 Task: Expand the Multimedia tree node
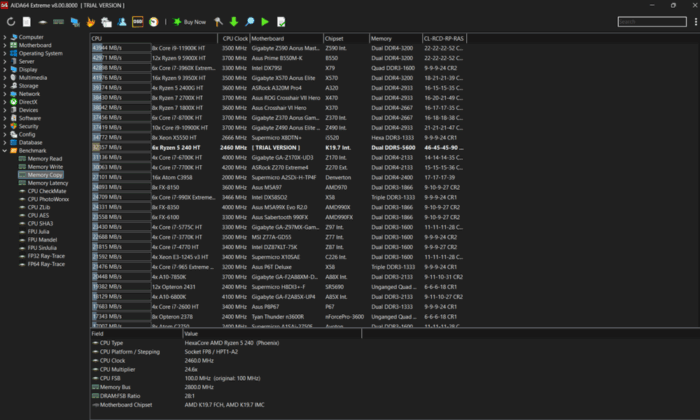pos(5,78)
